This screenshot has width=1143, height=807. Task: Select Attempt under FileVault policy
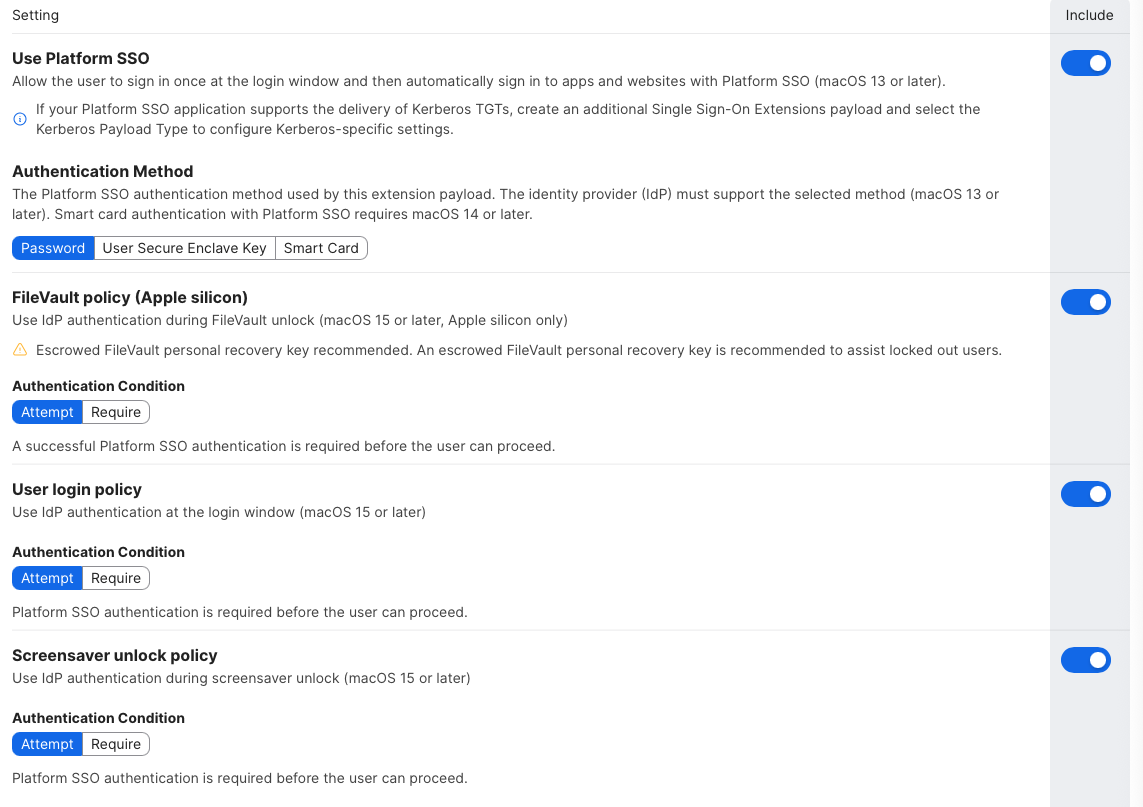click(47, 412)
